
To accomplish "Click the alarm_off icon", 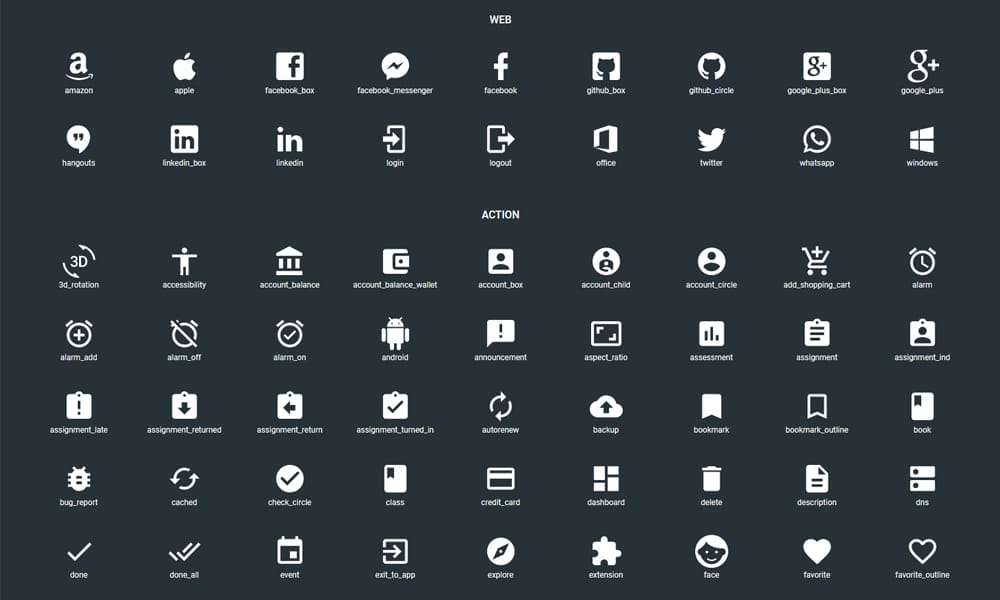I will [184, 333].
